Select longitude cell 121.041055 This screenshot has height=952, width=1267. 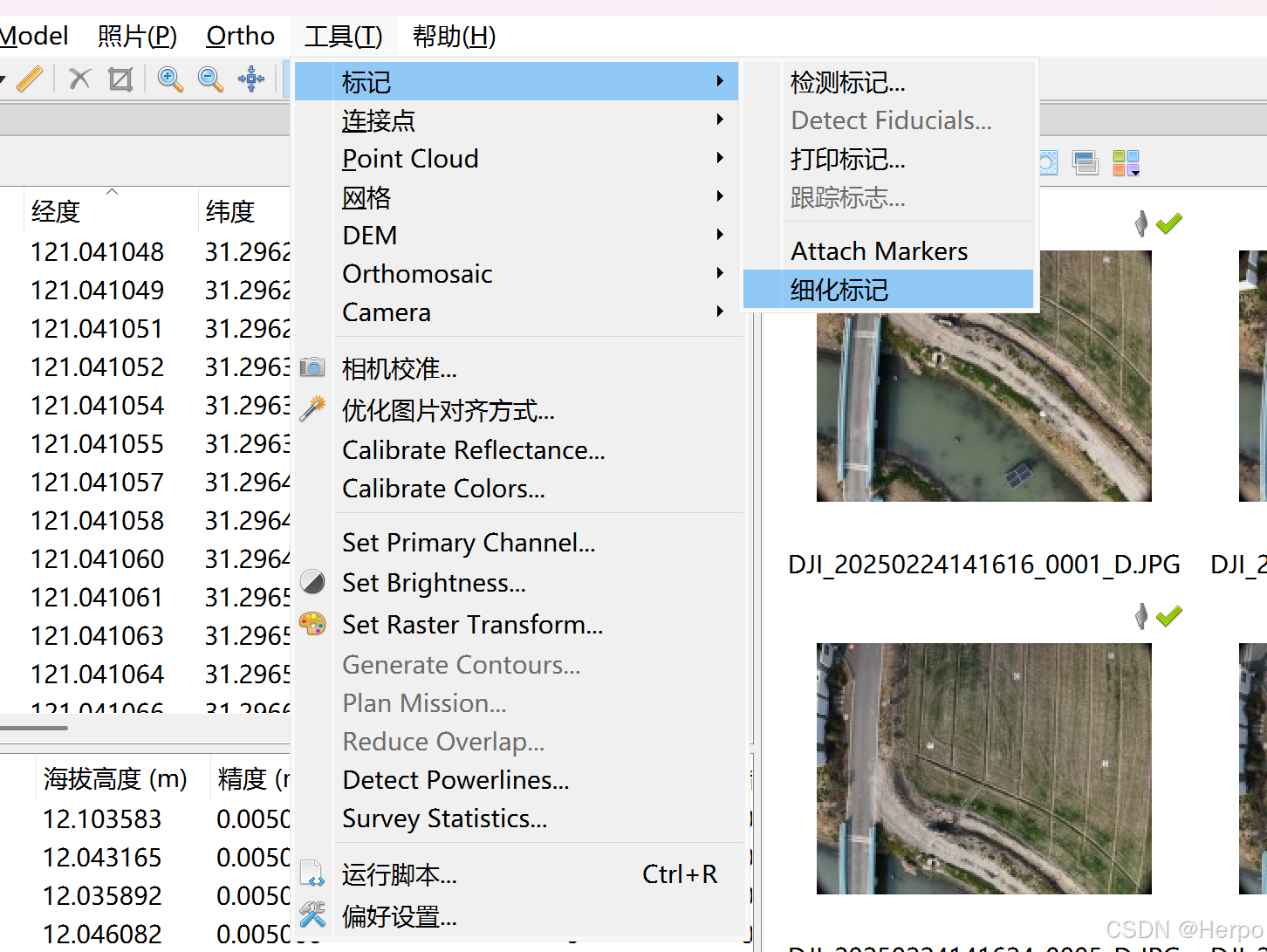tap(97, 443)
